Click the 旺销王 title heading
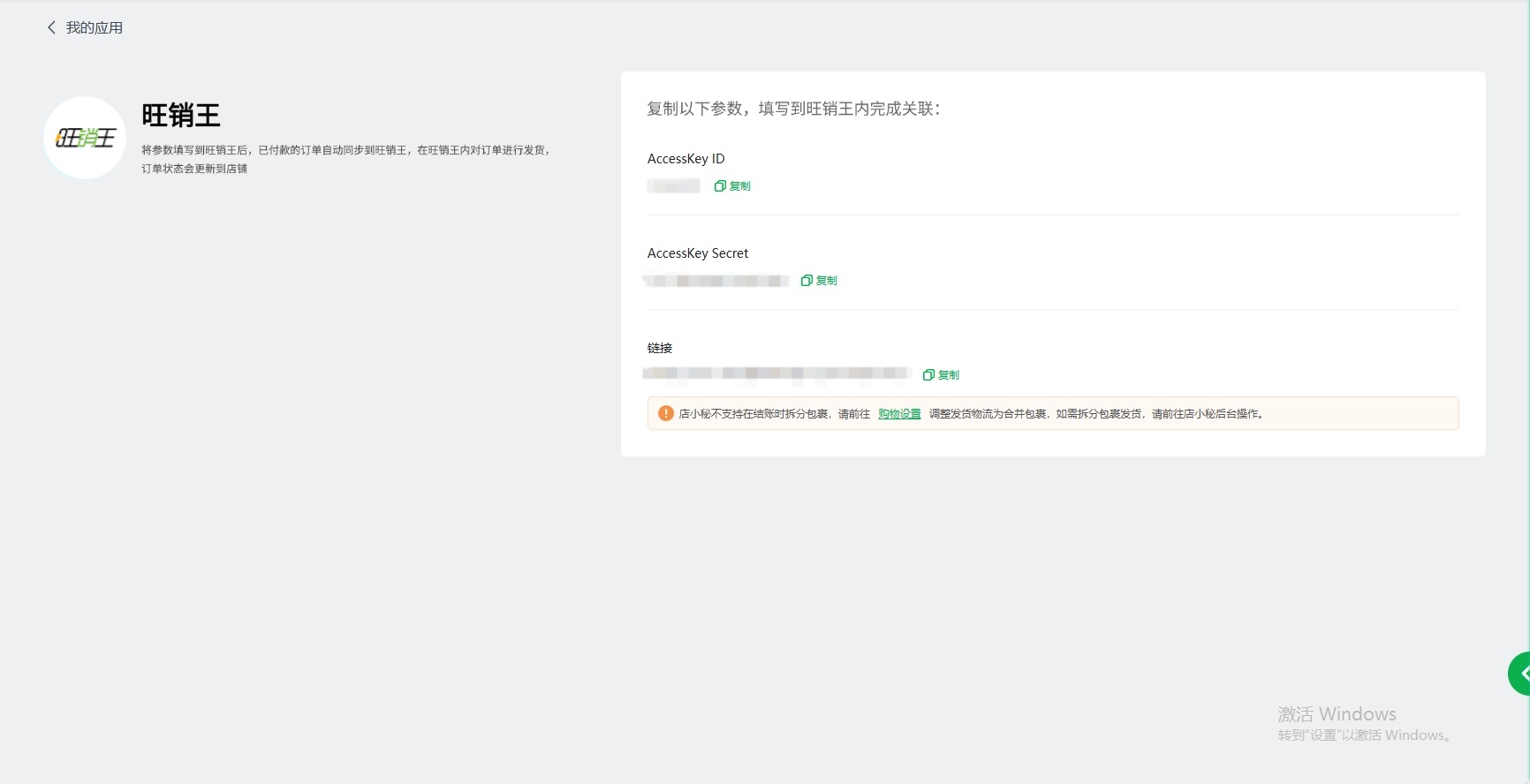Viewport: 1530px width, 784px height. [x=181, y=116]
